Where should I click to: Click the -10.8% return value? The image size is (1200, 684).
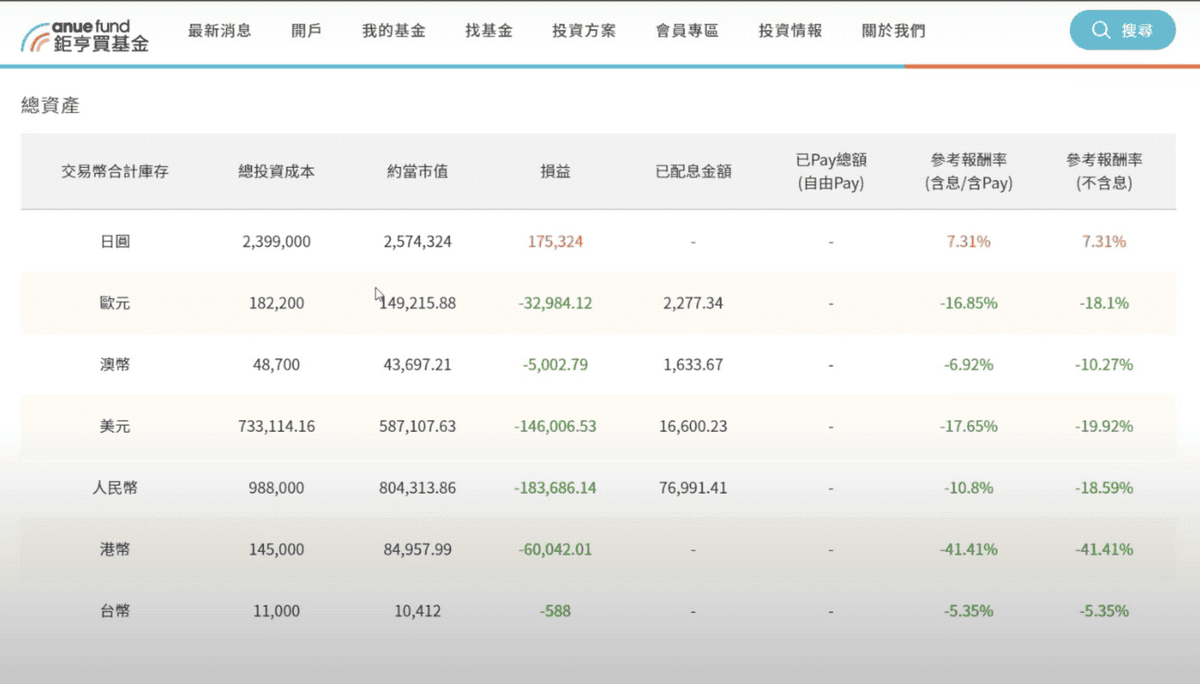[968, 488]
